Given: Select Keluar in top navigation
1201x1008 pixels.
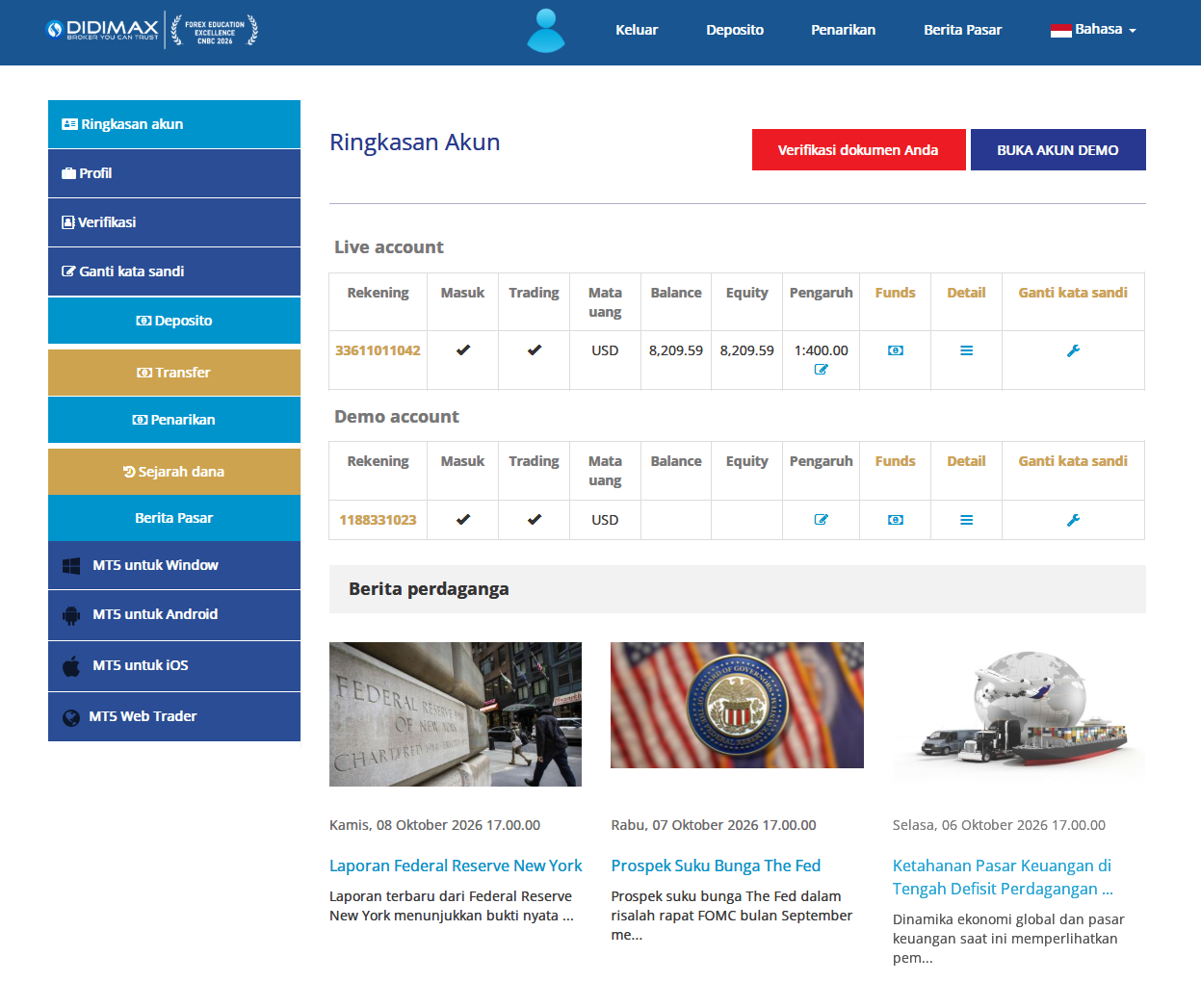Looking at the screenshot, I should point(637,30).
